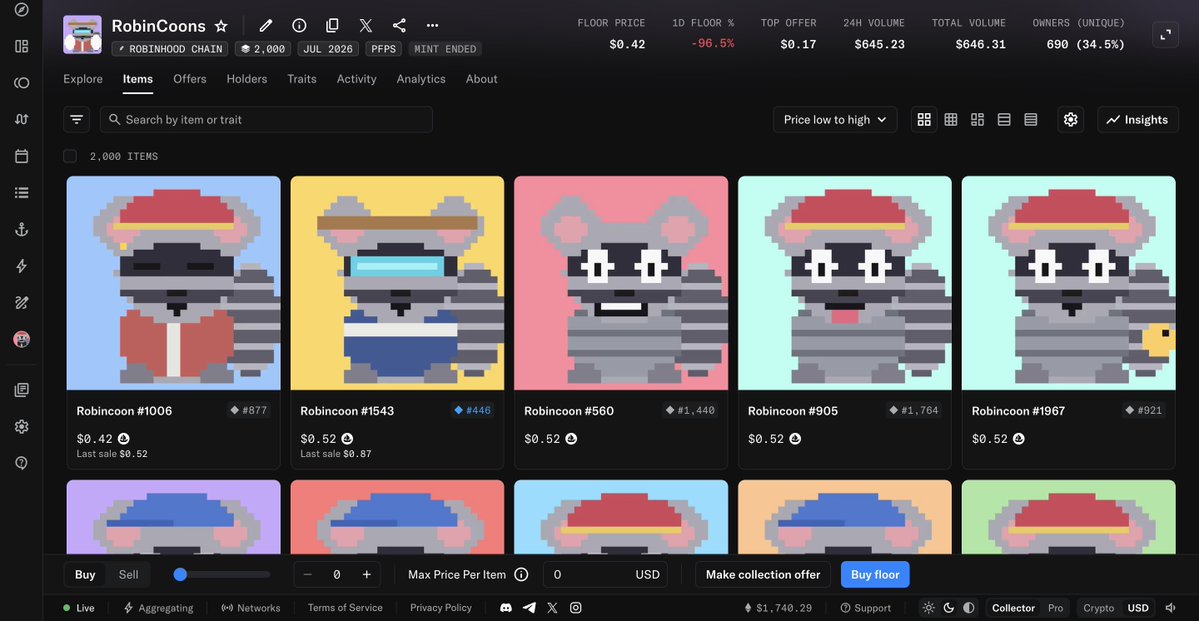1199x621 pixels.
Task: Open the tokens icon in sidebar
Action: point(21,83)
